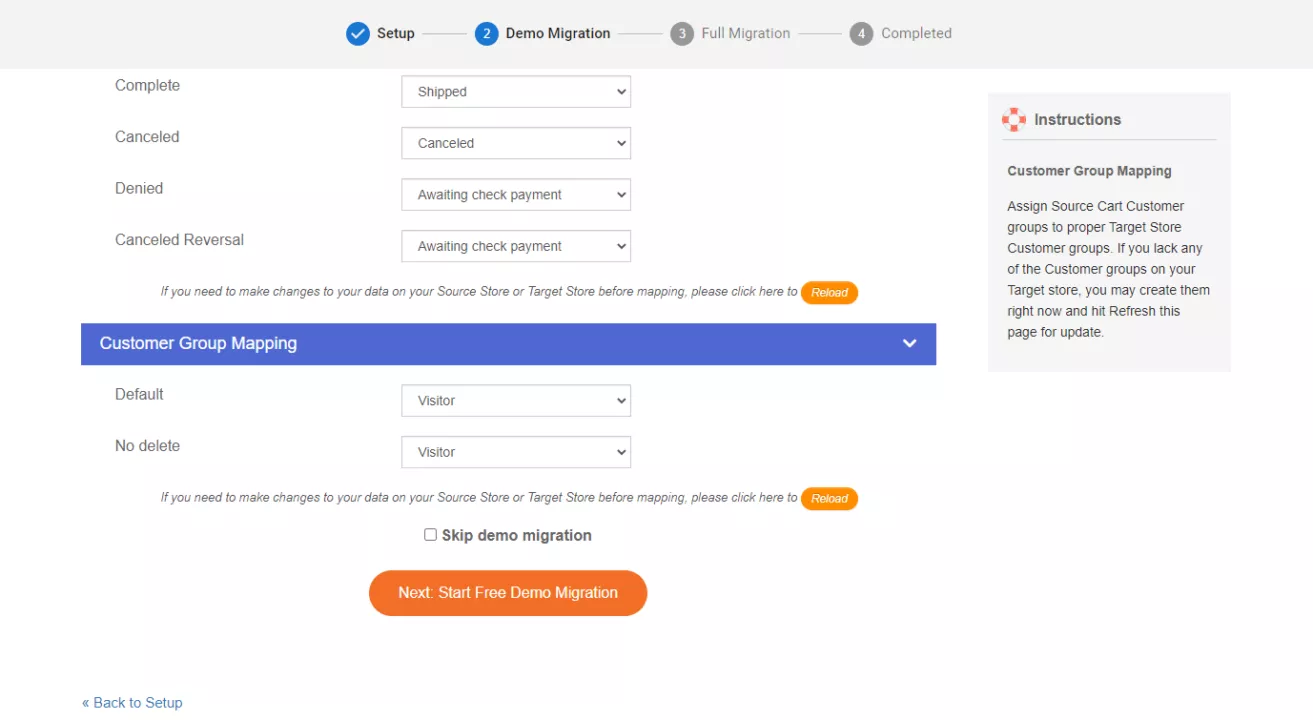Click the Setup completed checkmark icon

pyautogui.click(x=357, y=33)
